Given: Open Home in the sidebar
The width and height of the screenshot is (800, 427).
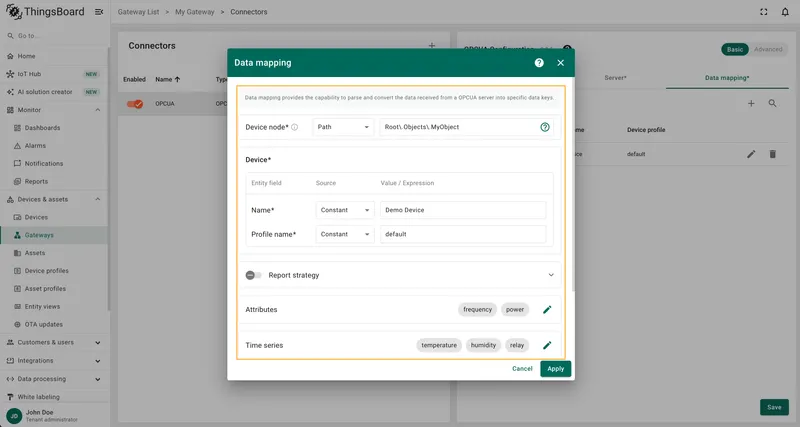Looking at the screenshot, I should (54, 56).
